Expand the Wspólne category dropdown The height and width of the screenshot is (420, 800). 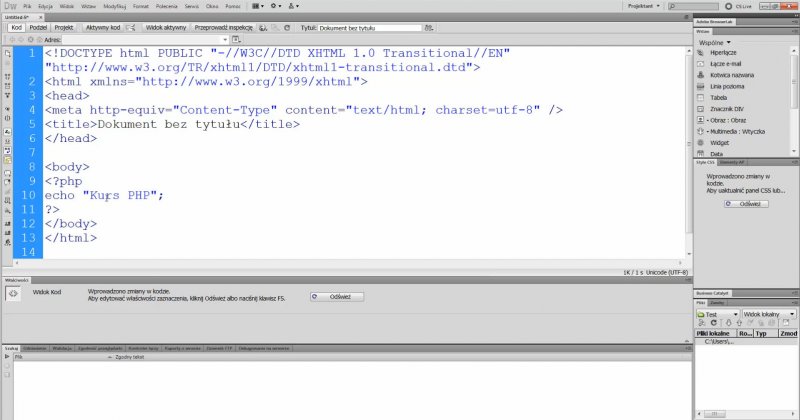click(x=715, y=43)
